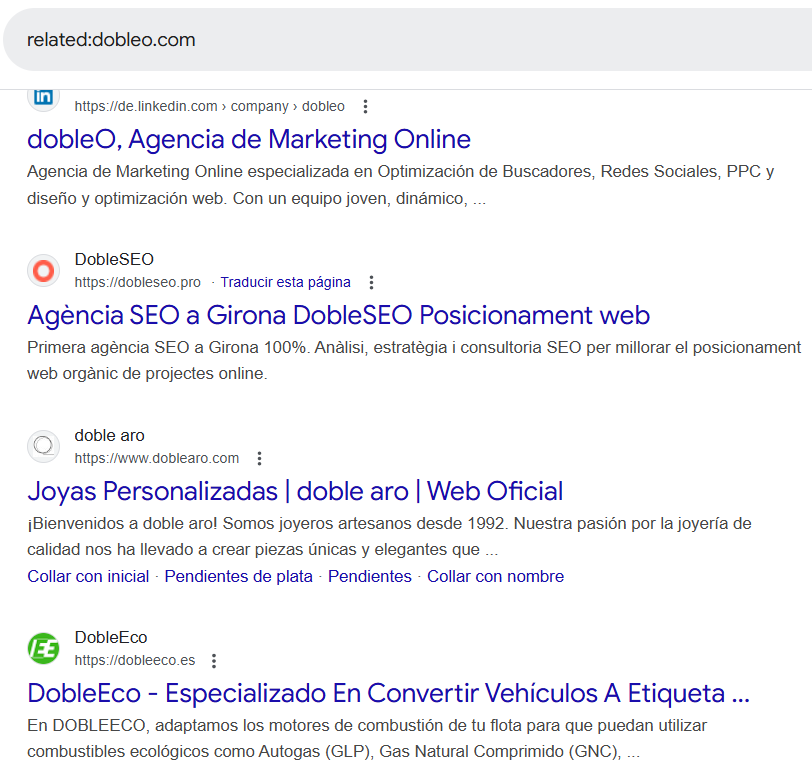The image size is (812, 782).
Task: Click the green DobleEco favicon
Action: click(x=43, y=648)
